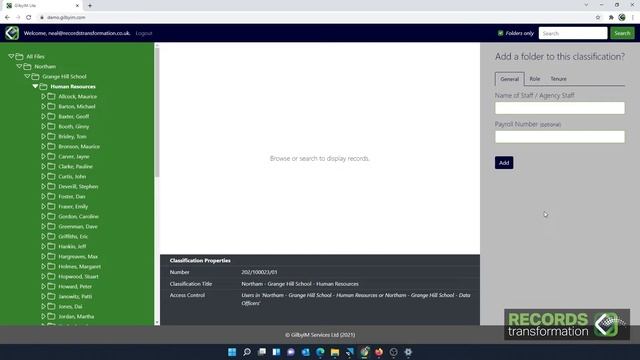This screenshot has width=640, height=360.
Task: Open the Hopwood, Stuart folder
Action: coord(78,276)
